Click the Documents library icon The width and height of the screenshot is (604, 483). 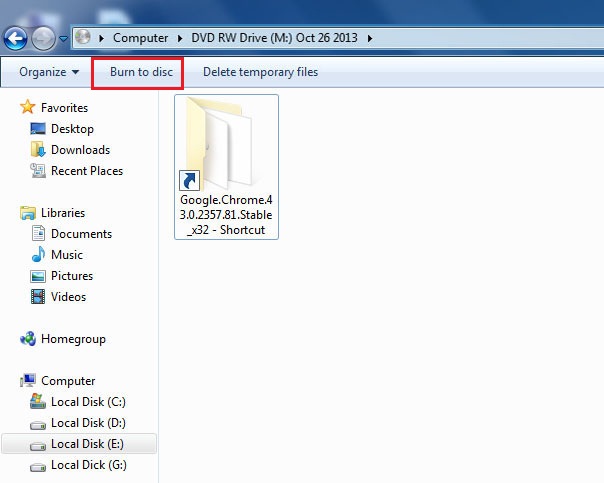tap(38, 233)
